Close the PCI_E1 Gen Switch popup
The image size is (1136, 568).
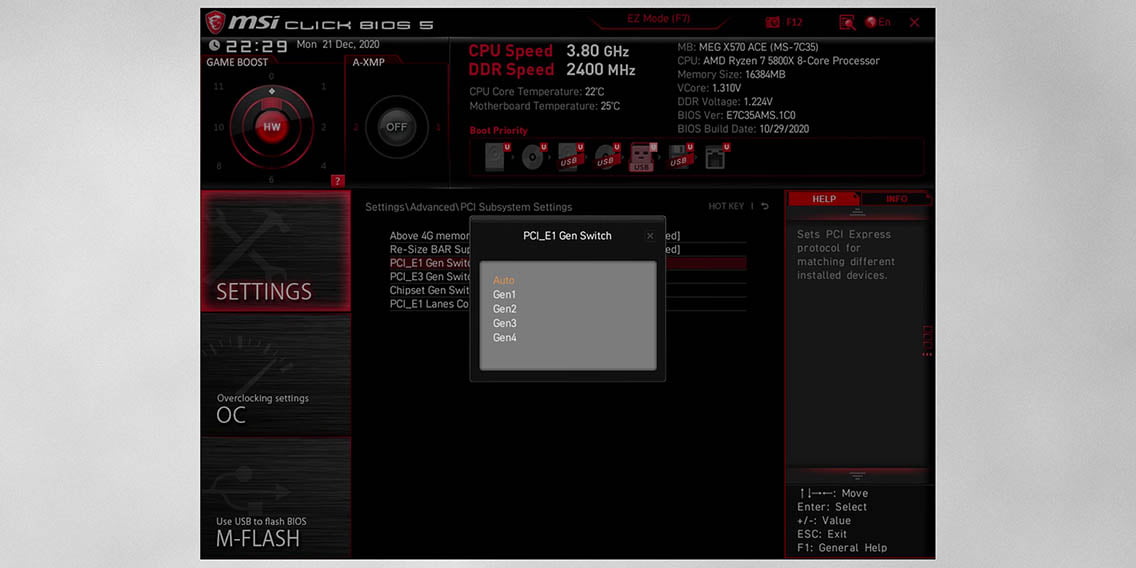tap(650, 236)
